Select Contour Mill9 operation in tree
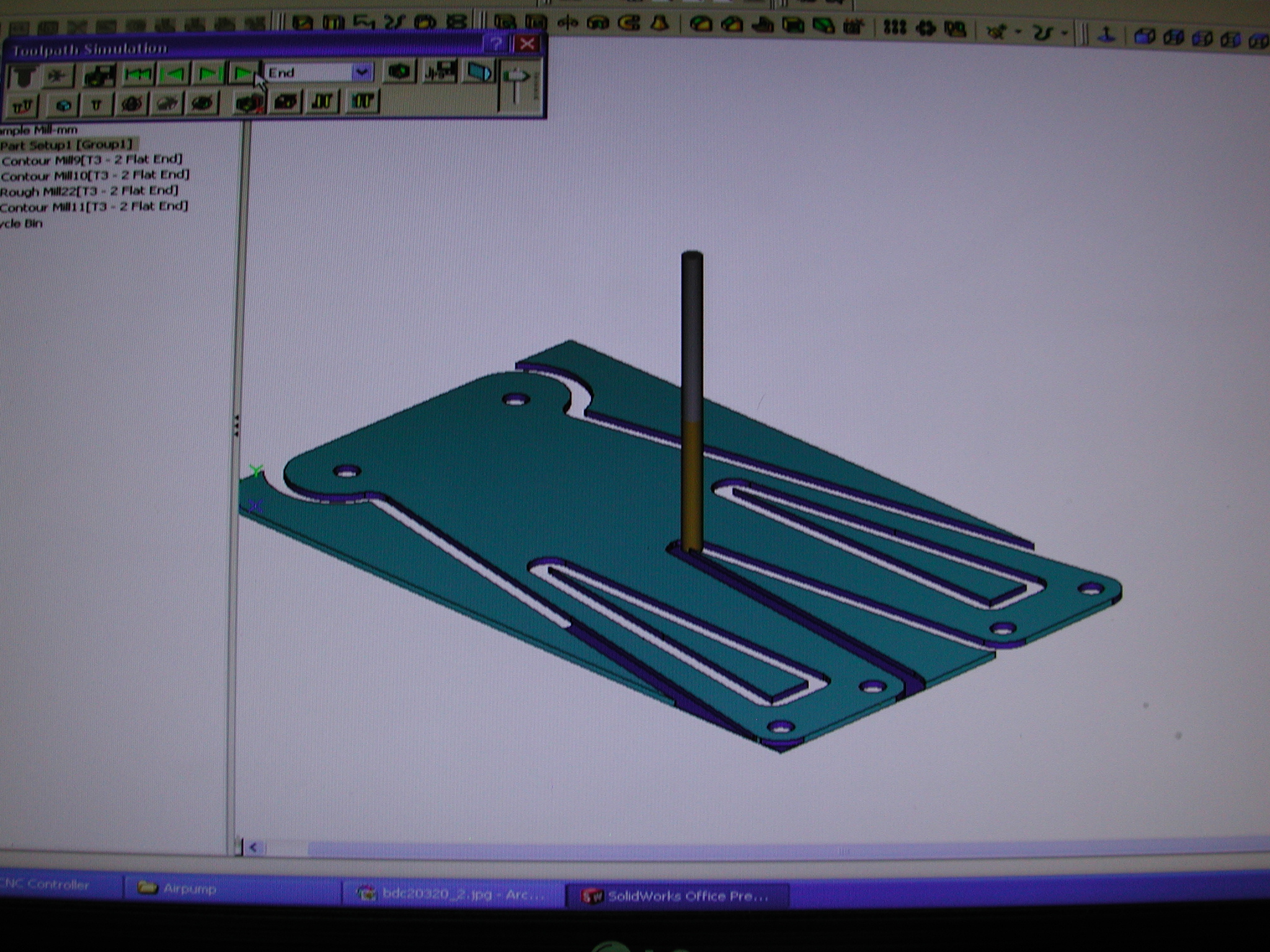 tap(92, 160)
